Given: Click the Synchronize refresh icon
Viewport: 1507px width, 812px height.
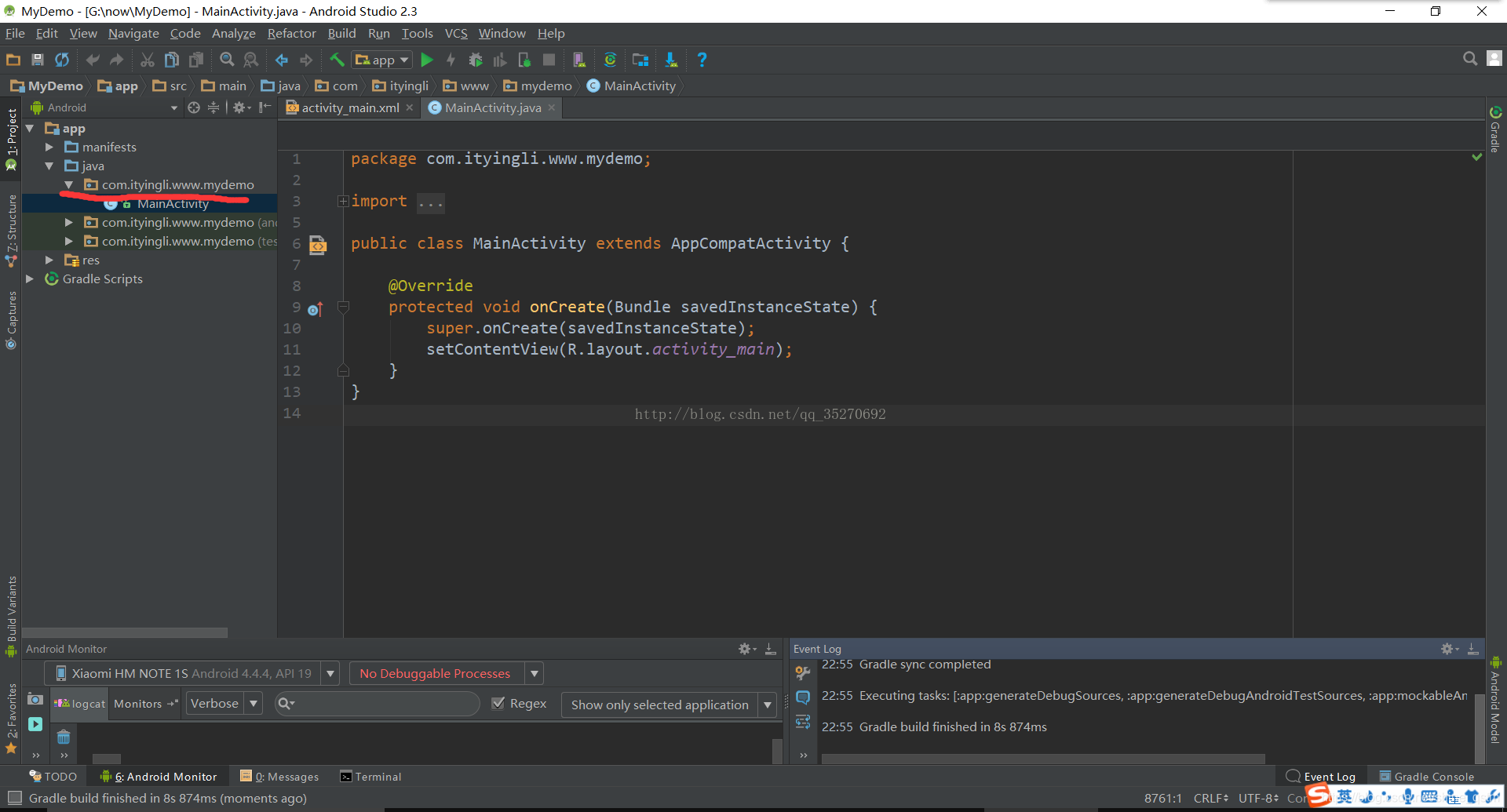Looking at the screenshot, I should point(62,60).
